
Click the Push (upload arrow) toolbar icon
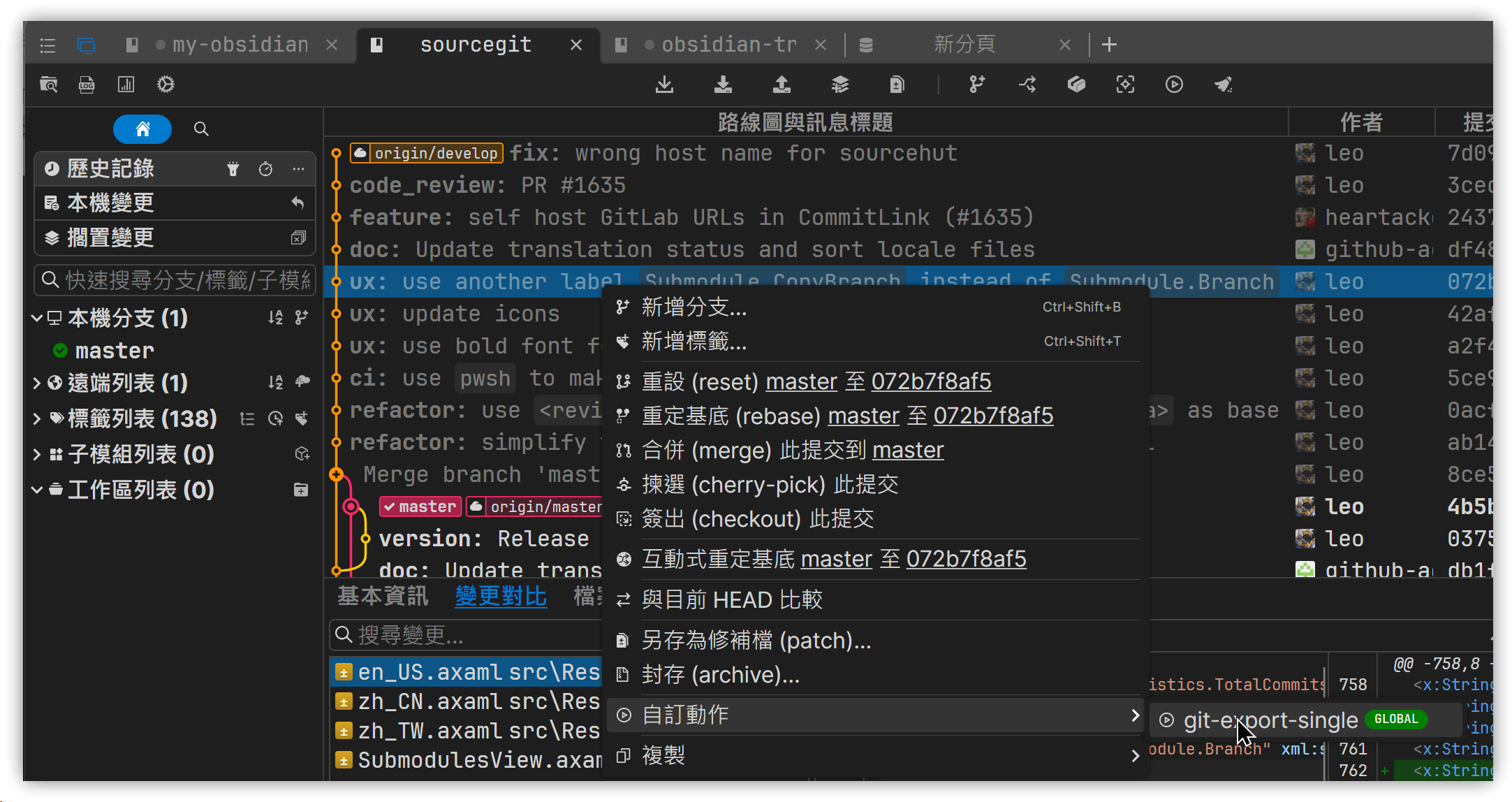[781, 85]
